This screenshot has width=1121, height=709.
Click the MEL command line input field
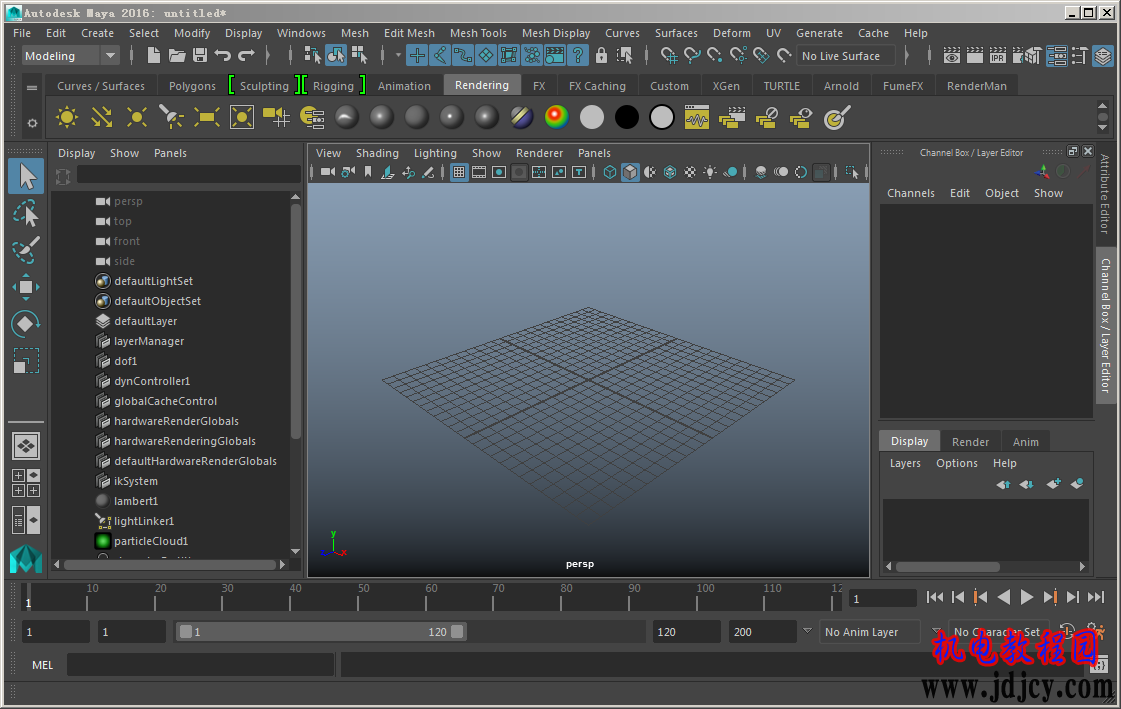point(201,665)
